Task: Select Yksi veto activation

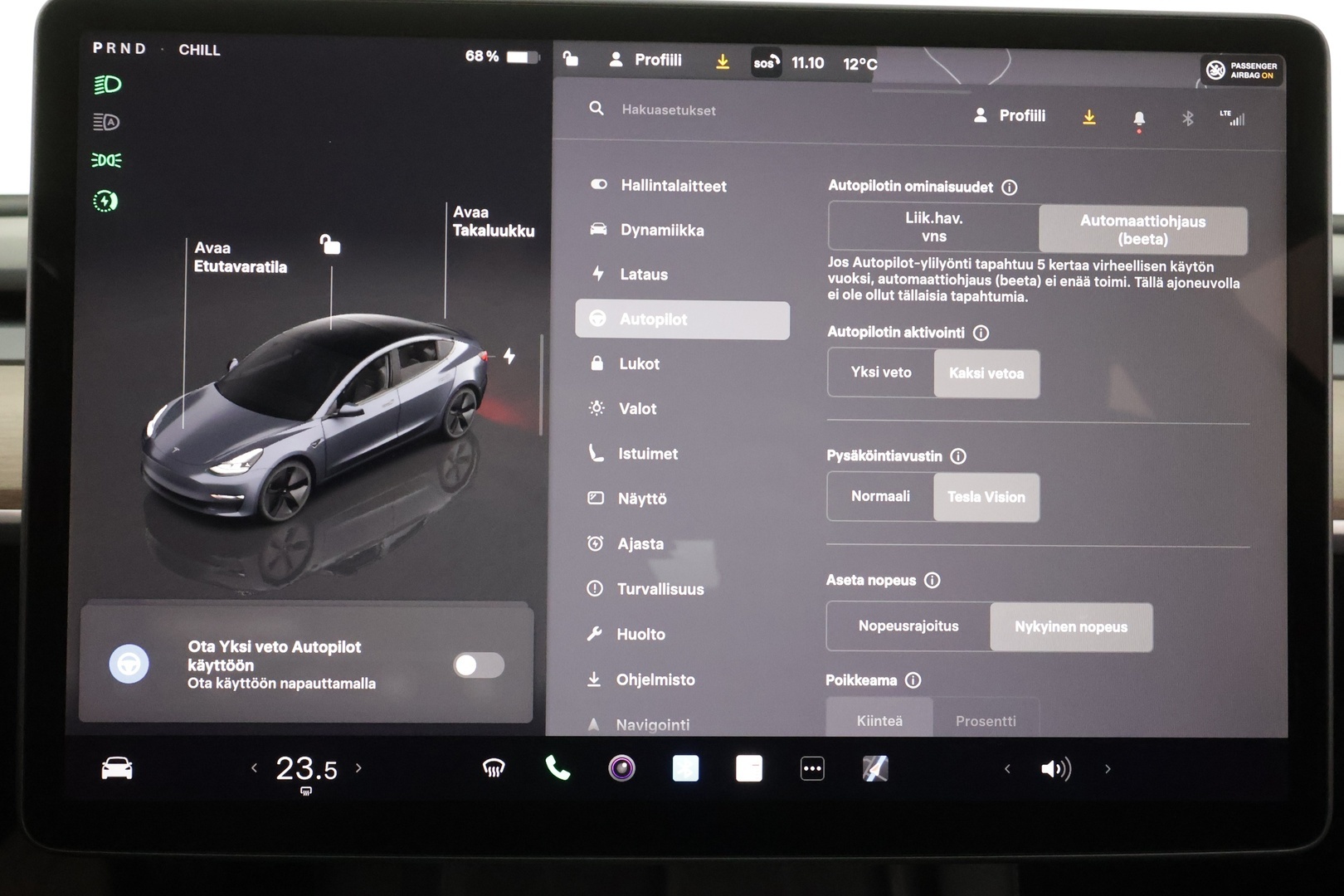Action: 881,373
